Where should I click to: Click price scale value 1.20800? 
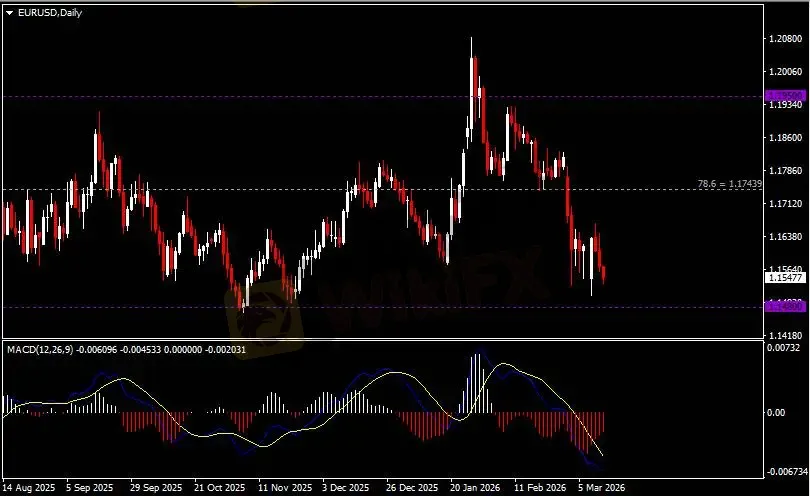coord(785,39)
